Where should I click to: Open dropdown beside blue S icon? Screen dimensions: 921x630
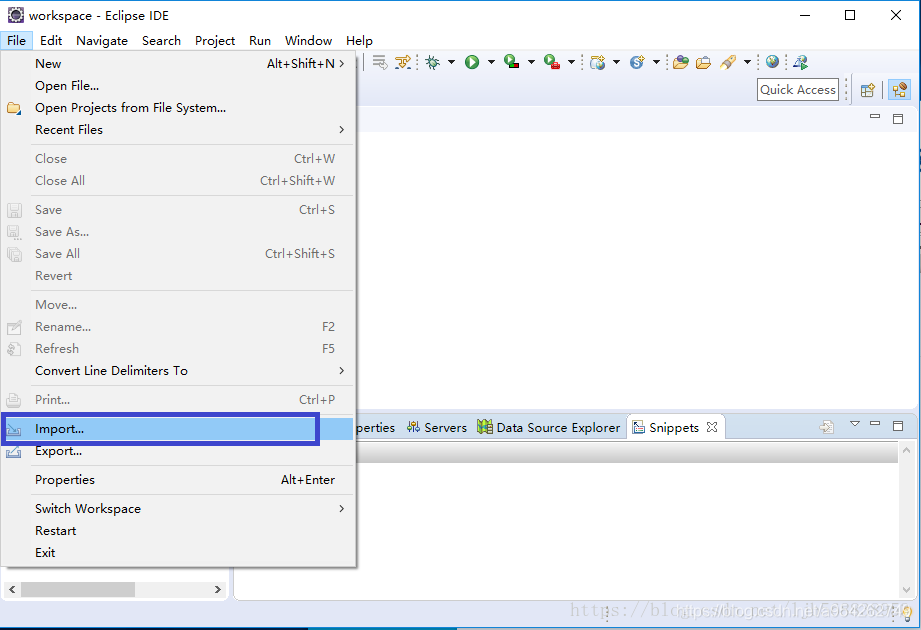(656, 62)
